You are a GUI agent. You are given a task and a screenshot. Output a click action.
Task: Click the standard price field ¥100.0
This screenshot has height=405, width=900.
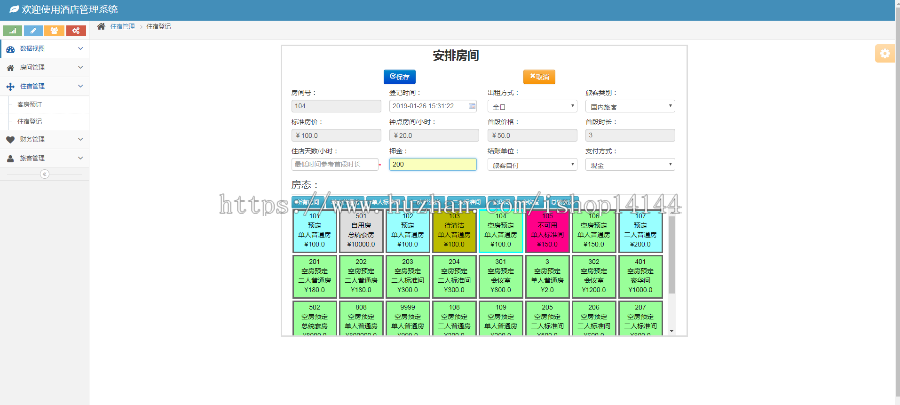[x=336, y=135]
